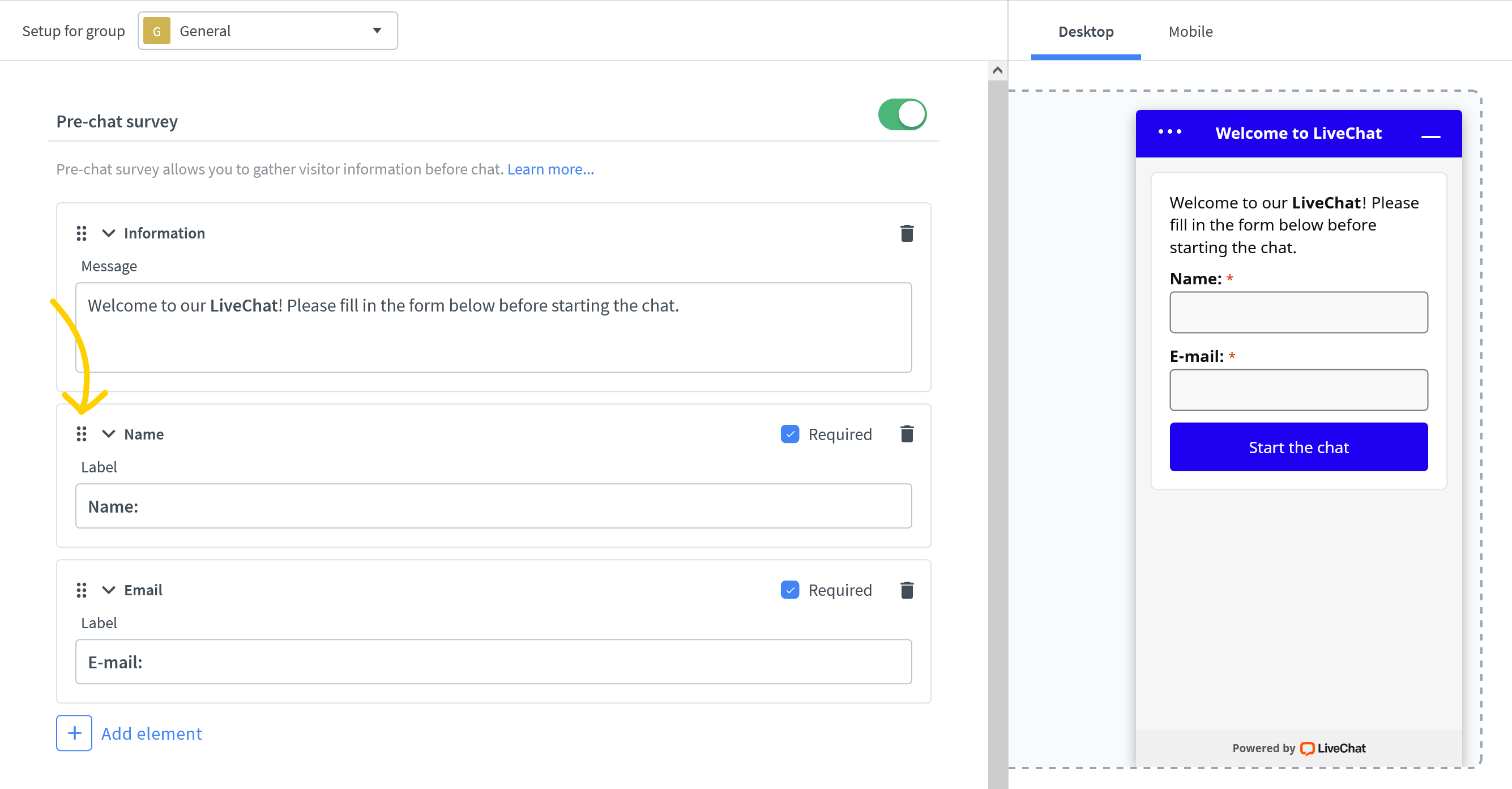
Task: Delete the Information element
Action: tap(907, 233)
